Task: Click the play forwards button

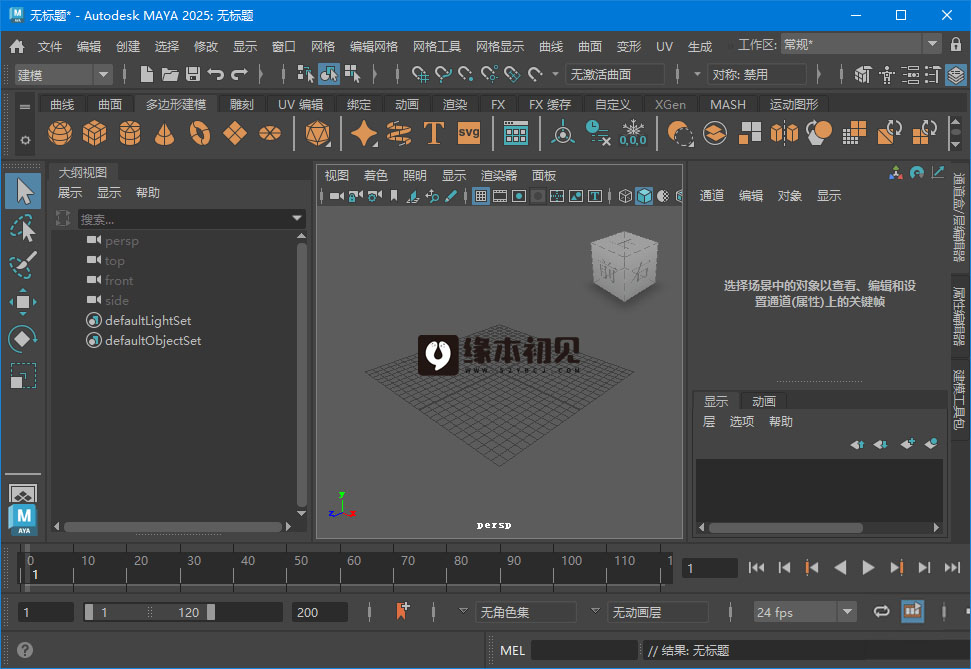Action: pos(868,567)
